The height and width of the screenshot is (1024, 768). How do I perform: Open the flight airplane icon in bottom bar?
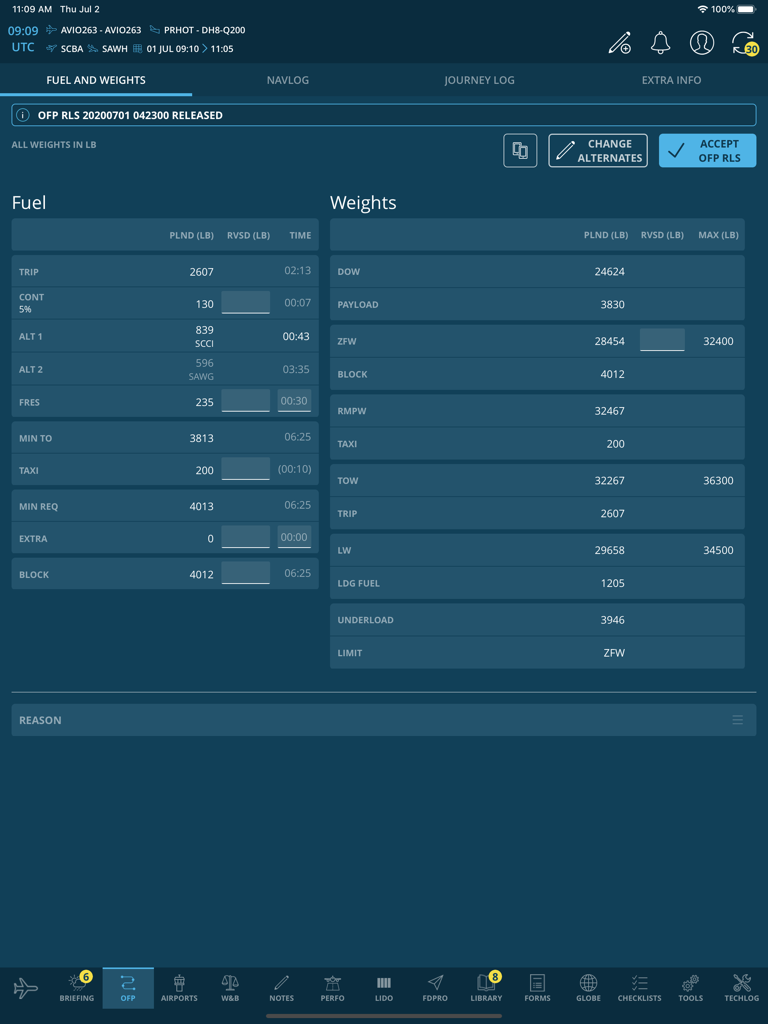pyautogui.click(x=25, y=987)
